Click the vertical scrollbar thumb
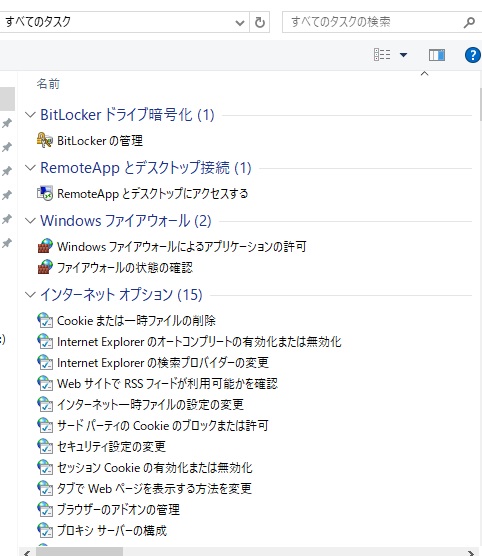The height and width of the screenshot is (556, 482). tap(480, 105)
